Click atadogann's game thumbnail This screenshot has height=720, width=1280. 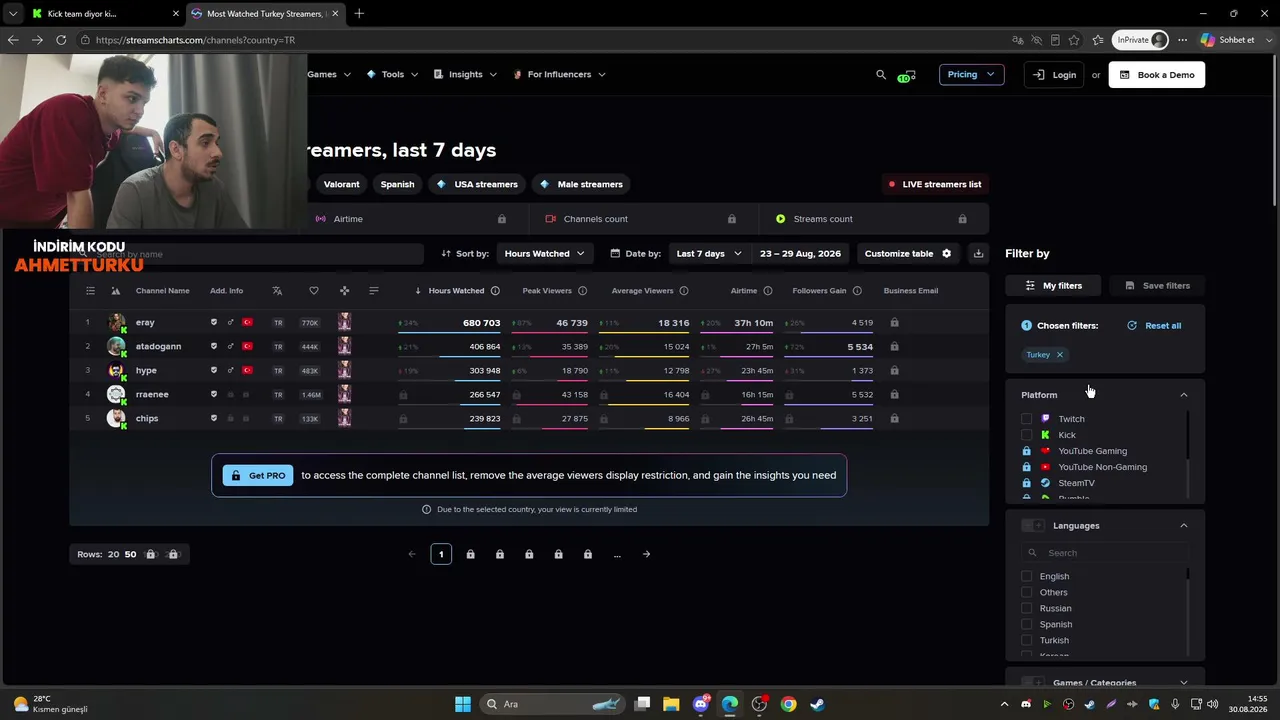[x=344, y=346]
